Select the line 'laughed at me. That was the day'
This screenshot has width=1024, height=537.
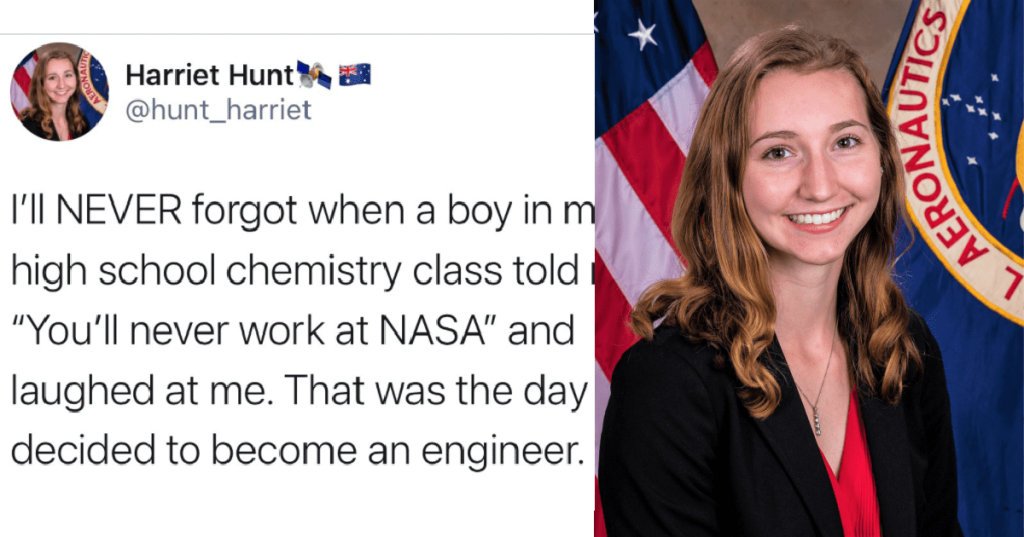pyautogui.click(x=300, y=391)
